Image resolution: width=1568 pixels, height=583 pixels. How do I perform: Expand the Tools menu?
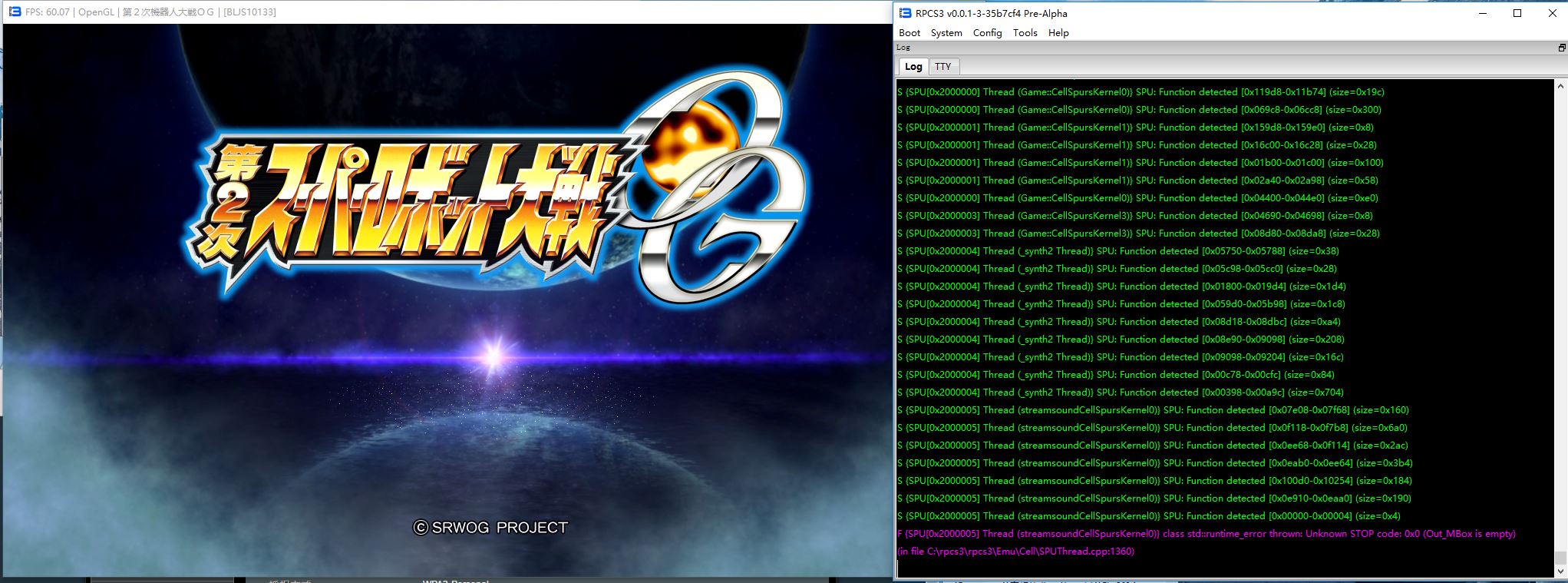pyautogui.click(x=1025, y=33)
